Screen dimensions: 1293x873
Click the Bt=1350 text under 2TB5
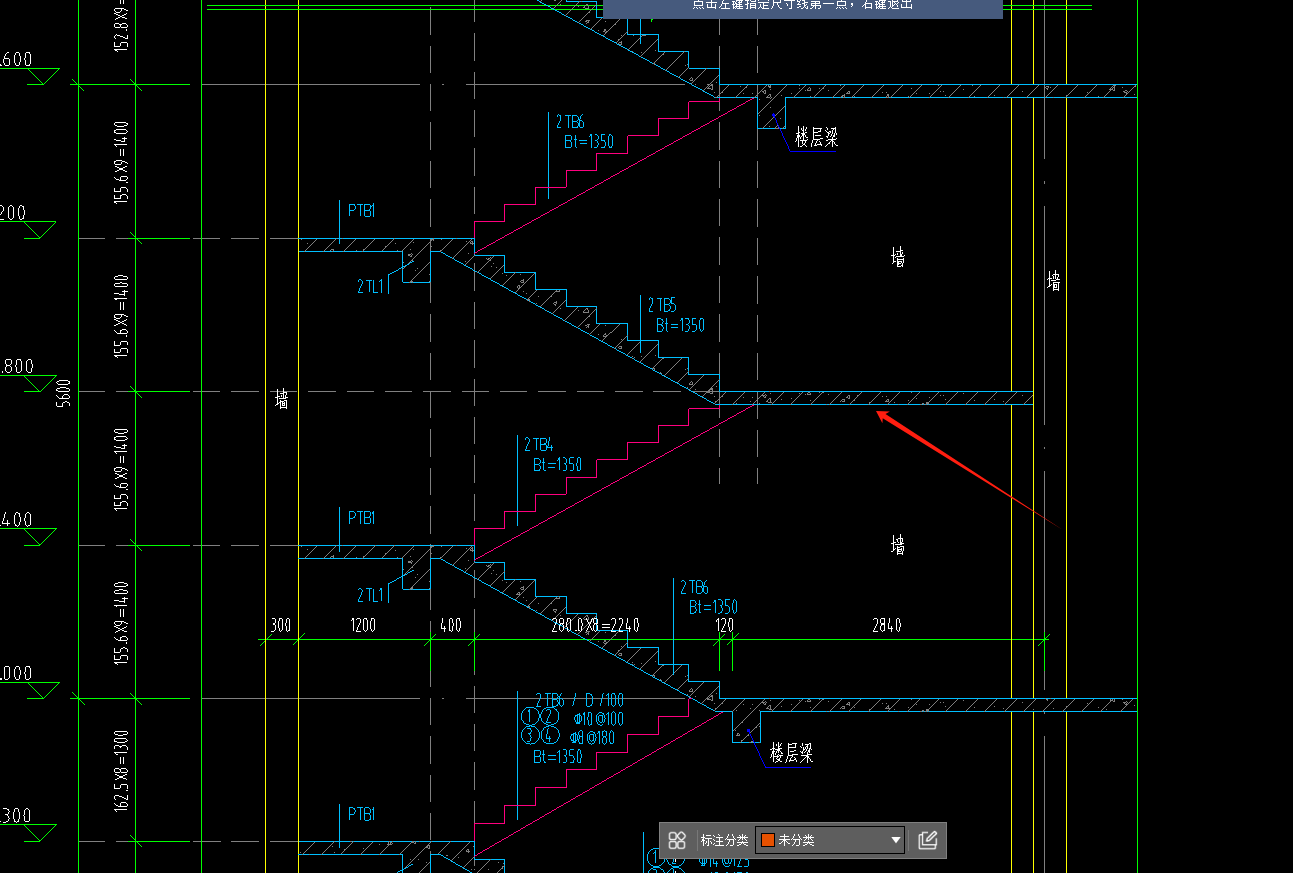click(x=680, y=325)
